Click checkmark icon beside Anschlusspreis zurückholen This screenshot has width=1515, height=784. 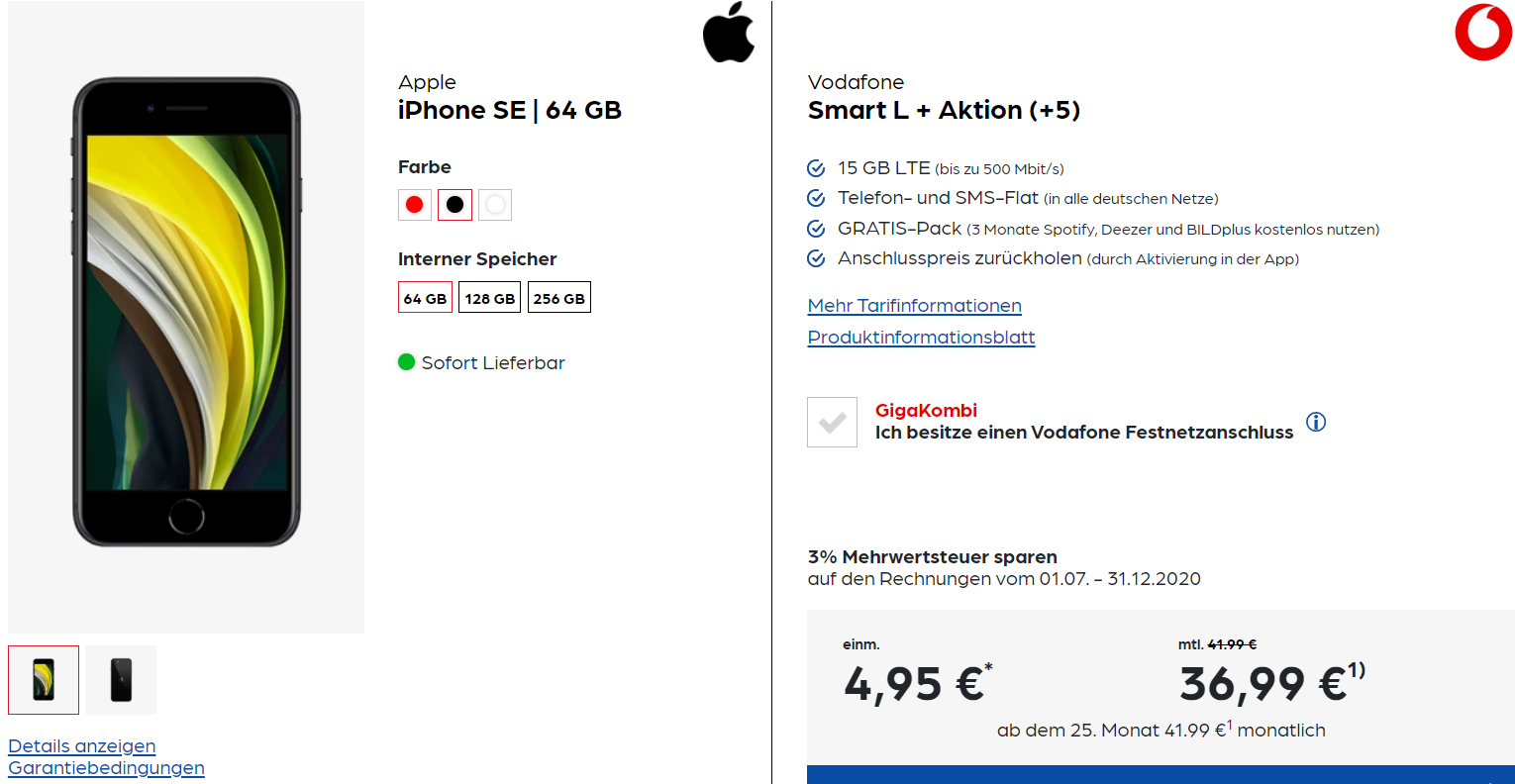click(816, 258)
